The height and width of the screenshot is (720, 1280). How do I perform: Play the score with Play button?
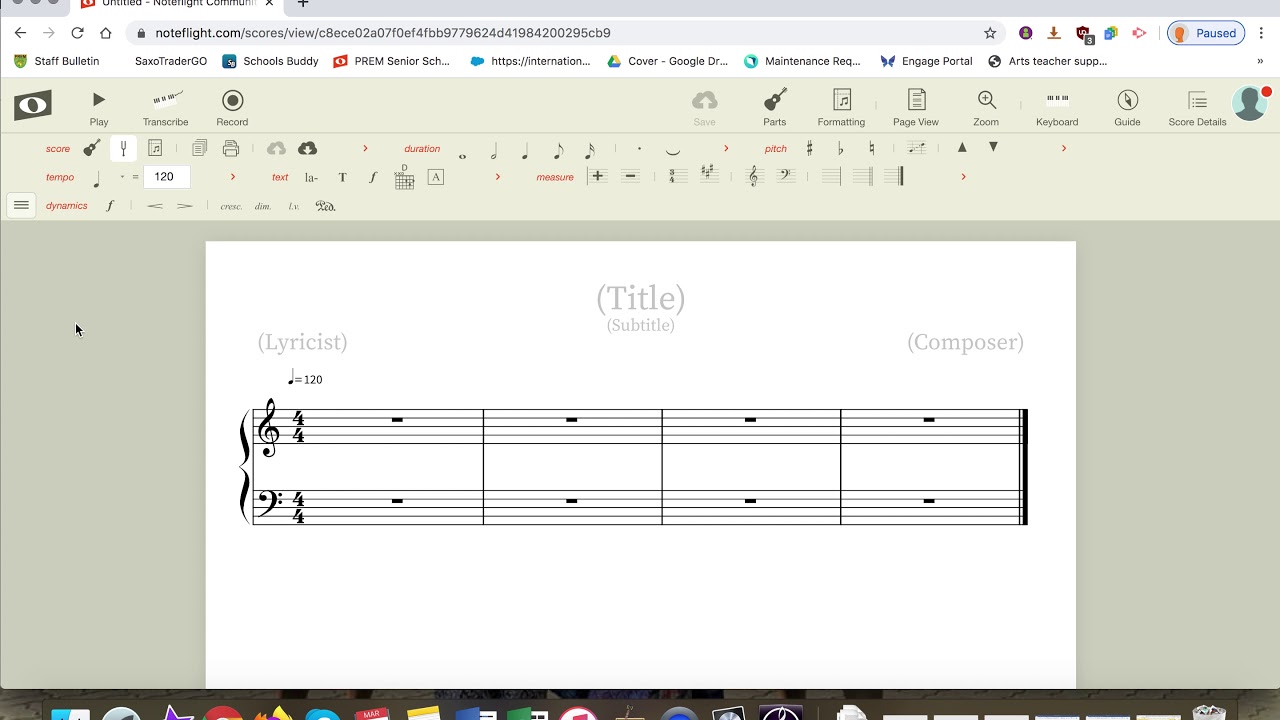(x=99, y=108)
